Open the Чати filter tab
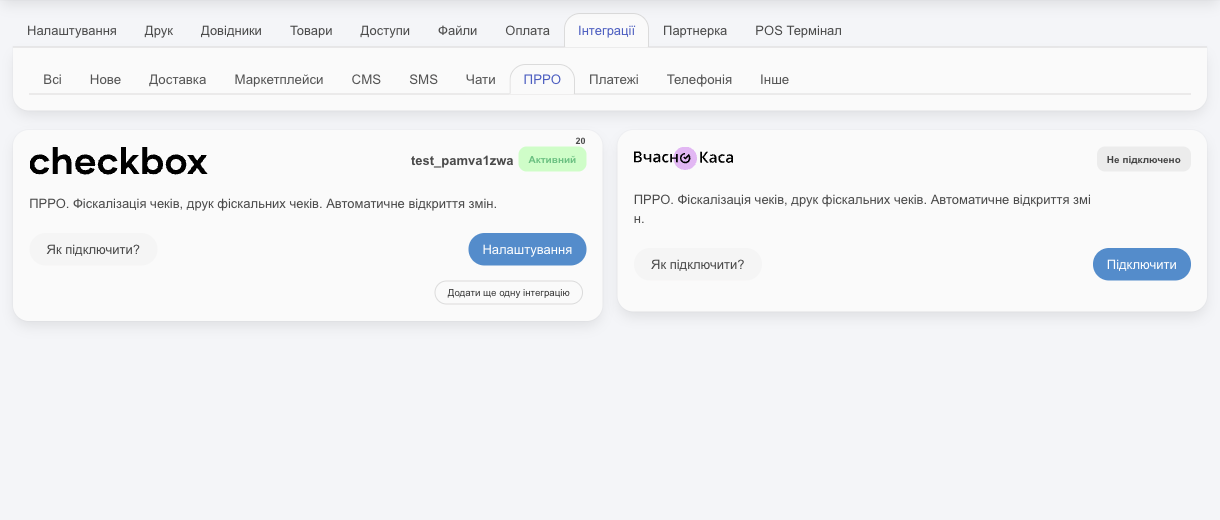Screen dimensions: 1220x520 click(x=481, y=80)
